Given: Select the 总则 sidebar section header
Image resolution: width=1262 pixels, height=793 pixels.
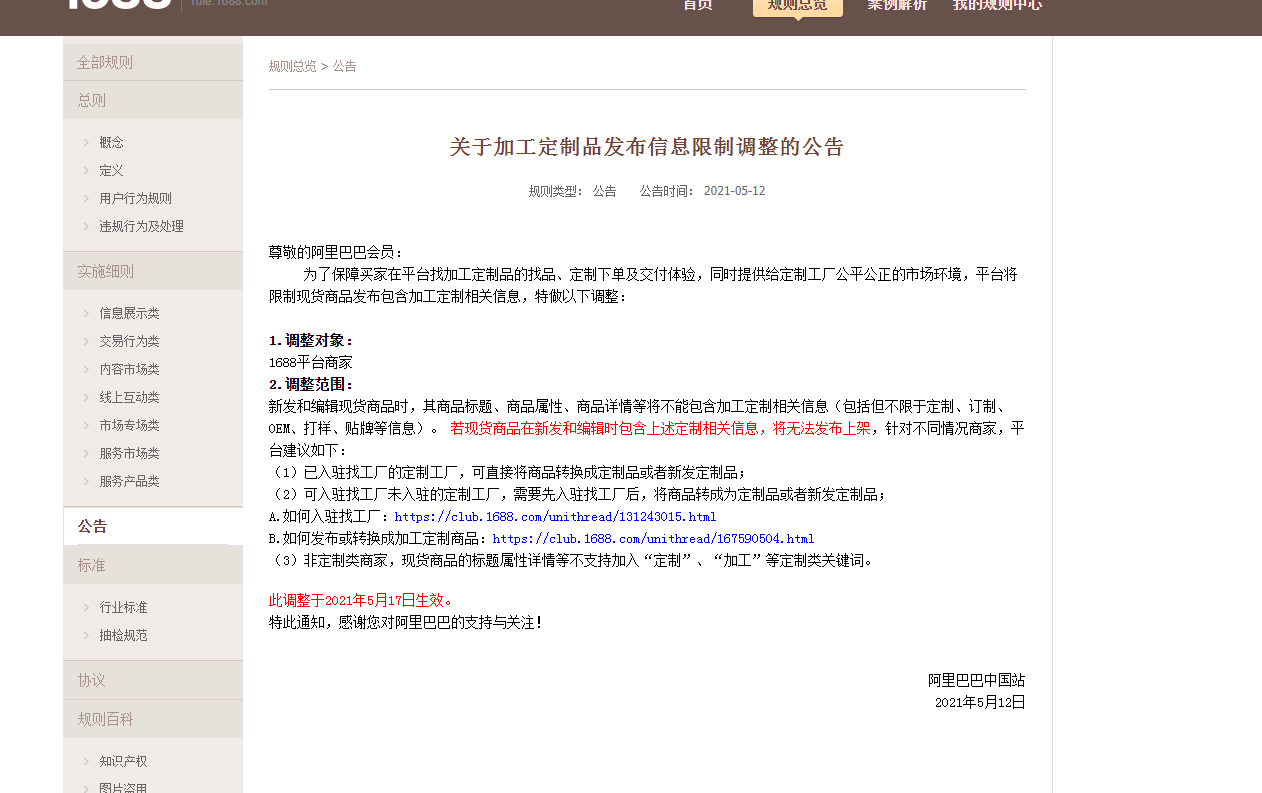Looking at the screenshot, I should pos(153,100).
